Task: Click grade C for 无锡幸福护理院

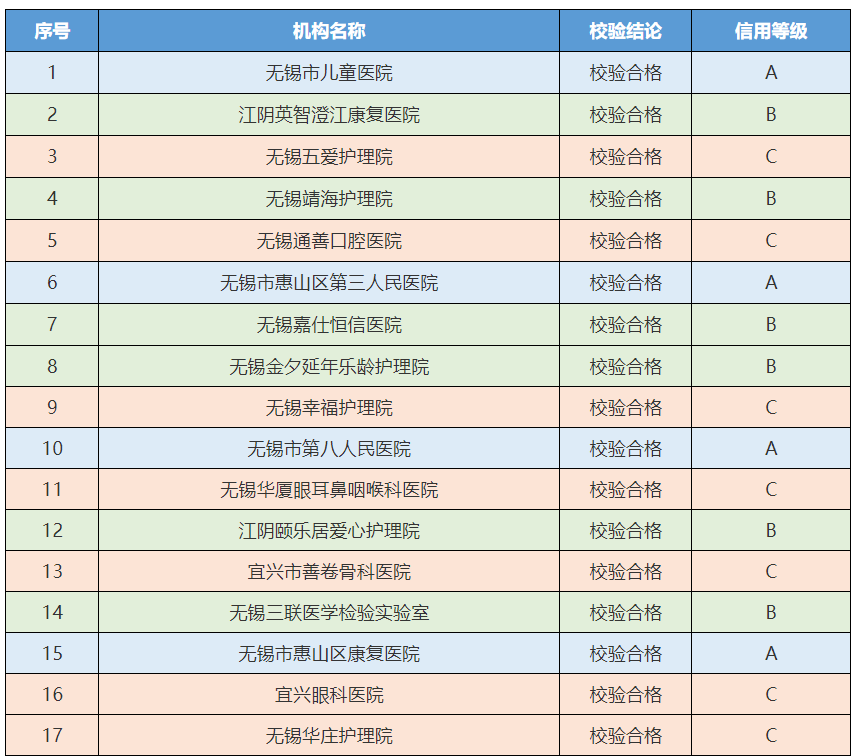Action: pos(771,407)
